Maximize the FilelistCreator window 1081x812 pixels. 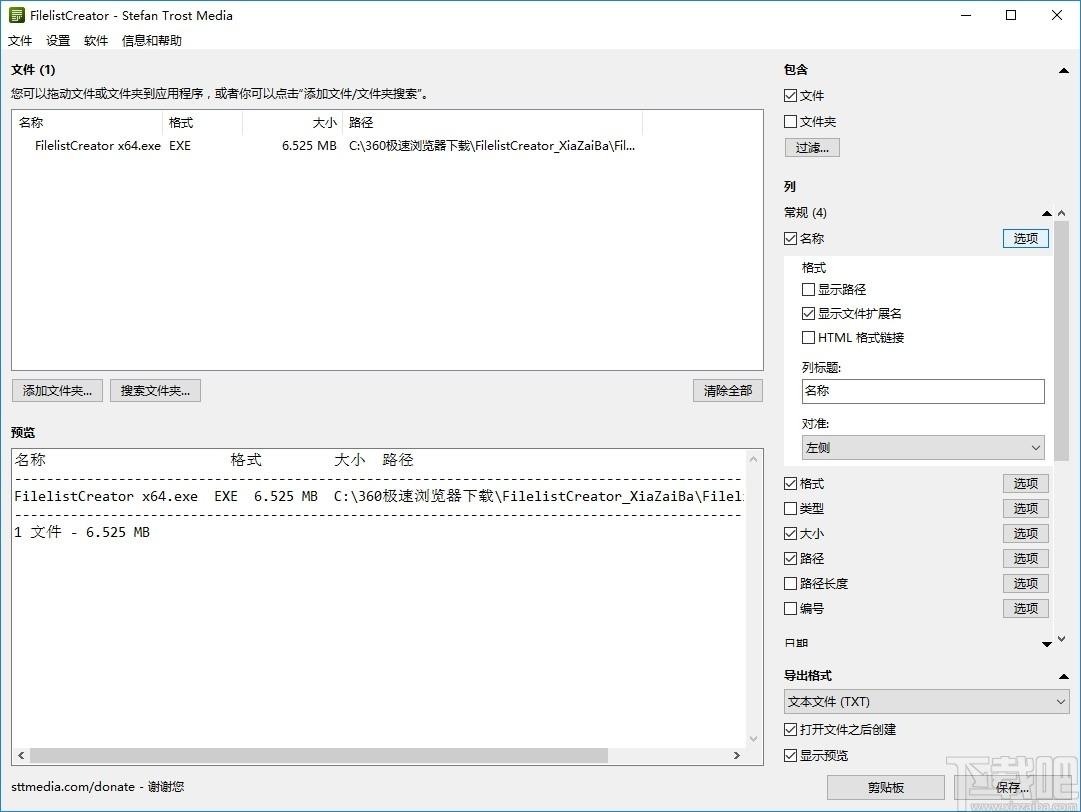[1011, 15]
